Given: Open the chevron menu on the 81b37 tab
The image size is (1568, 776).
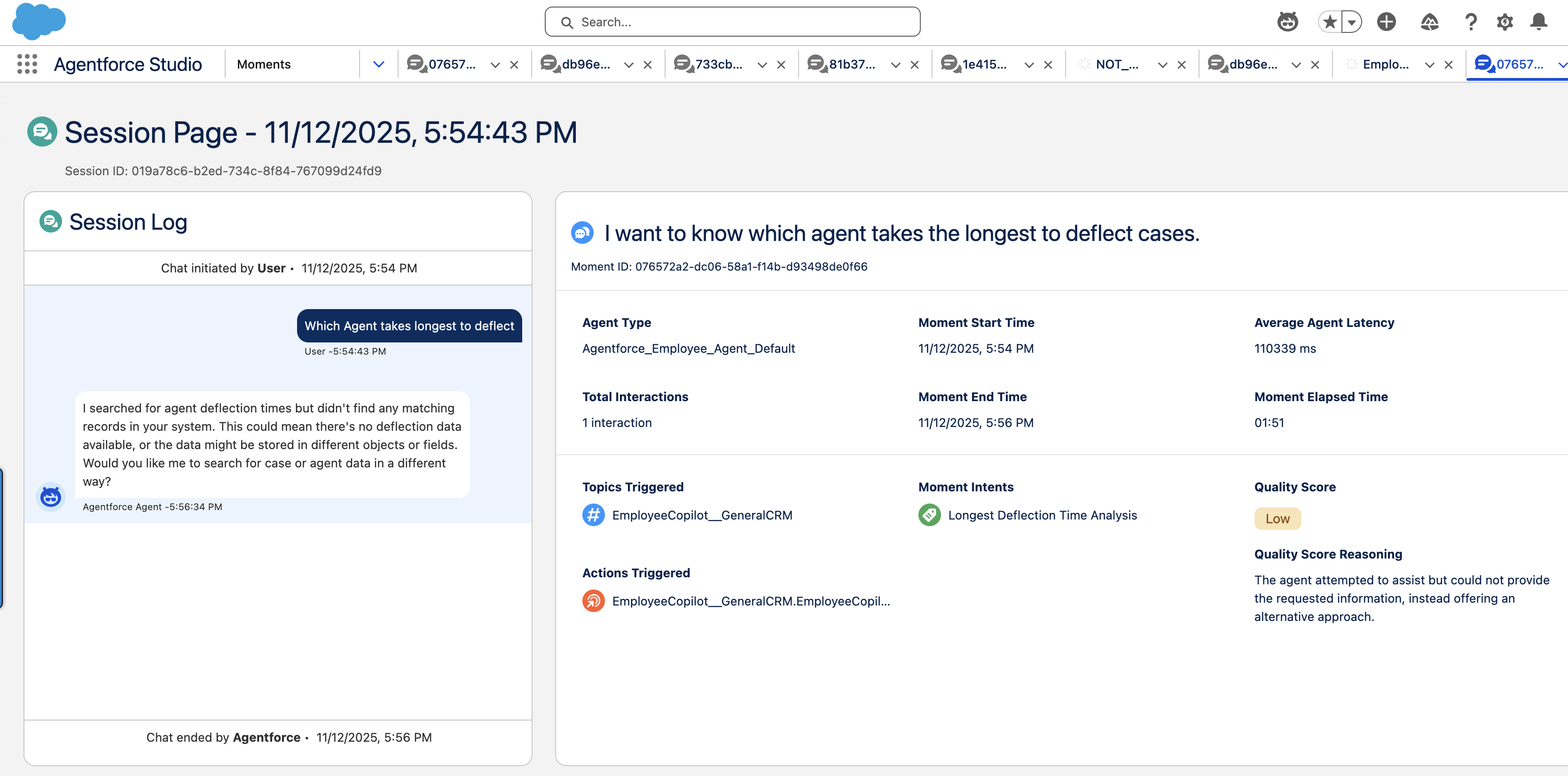Looking at the screenshot, I should tap(895, 64).
